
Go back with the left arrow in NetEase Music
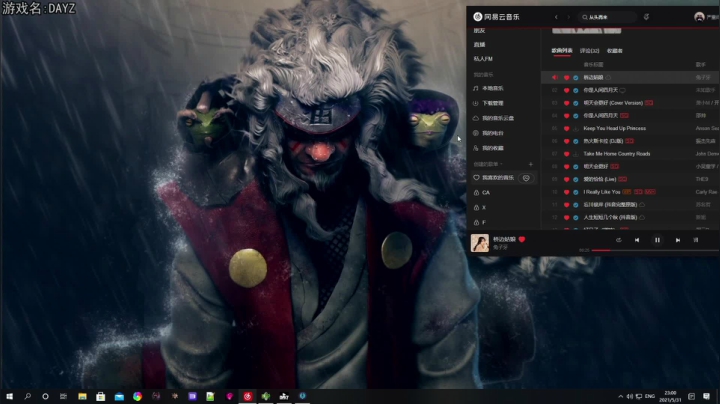pos(556,17)
